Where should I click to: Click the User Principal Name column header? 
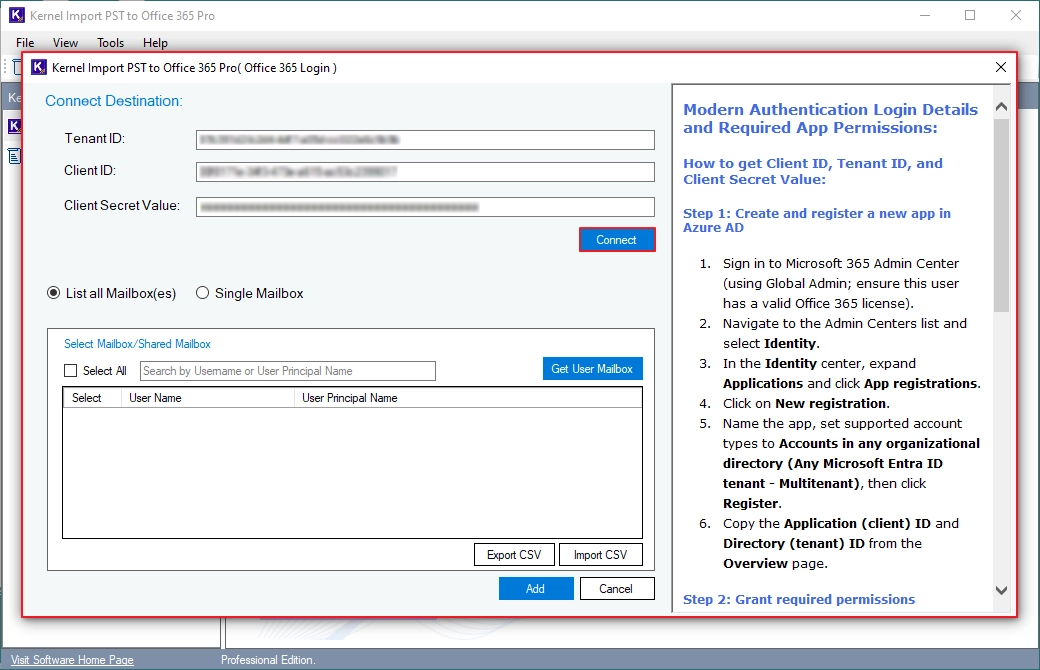pyautogui.click(x=468, y=398)
